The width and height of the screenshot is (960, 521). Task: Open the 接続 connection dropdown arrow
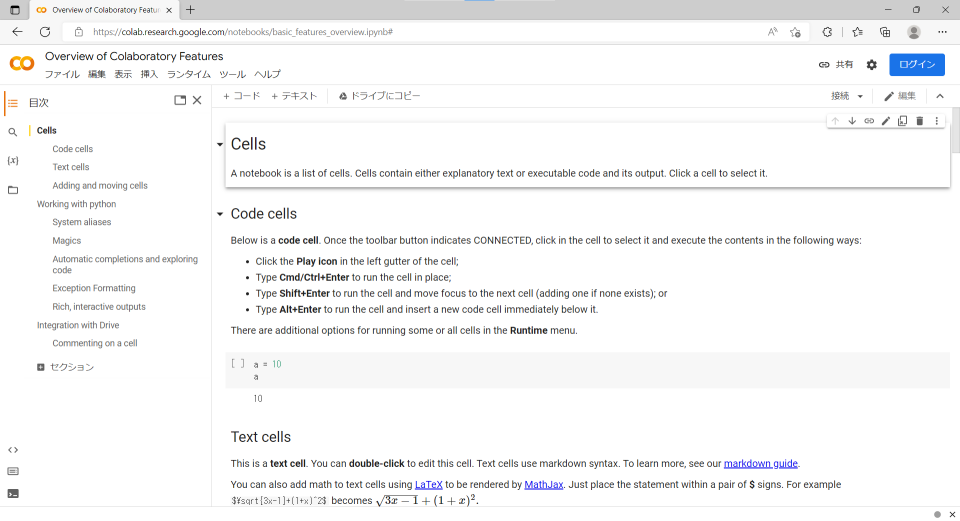tap(860, 96)
